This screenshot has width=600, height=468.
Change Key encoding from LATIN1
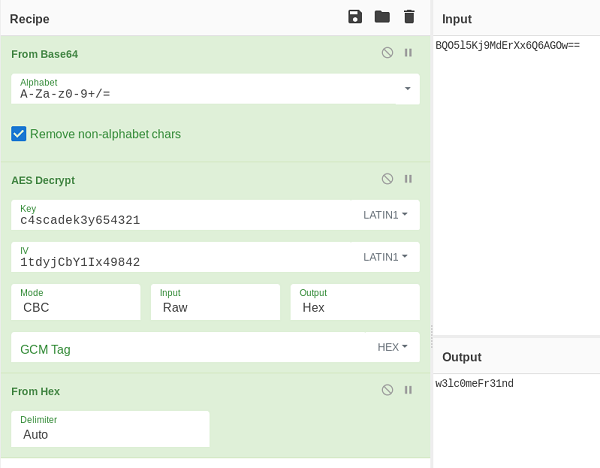click(385, 215)
